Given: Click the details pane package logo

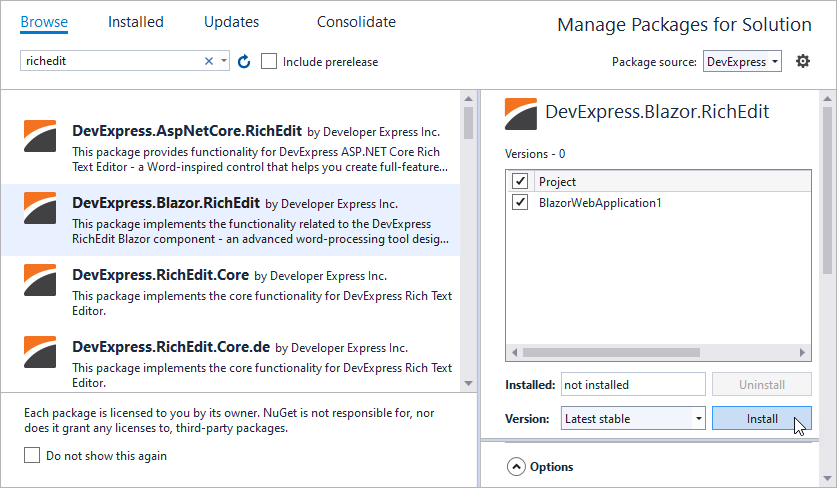Looking at the screenshot, I should pyautogui.click(x=521, y=114).
